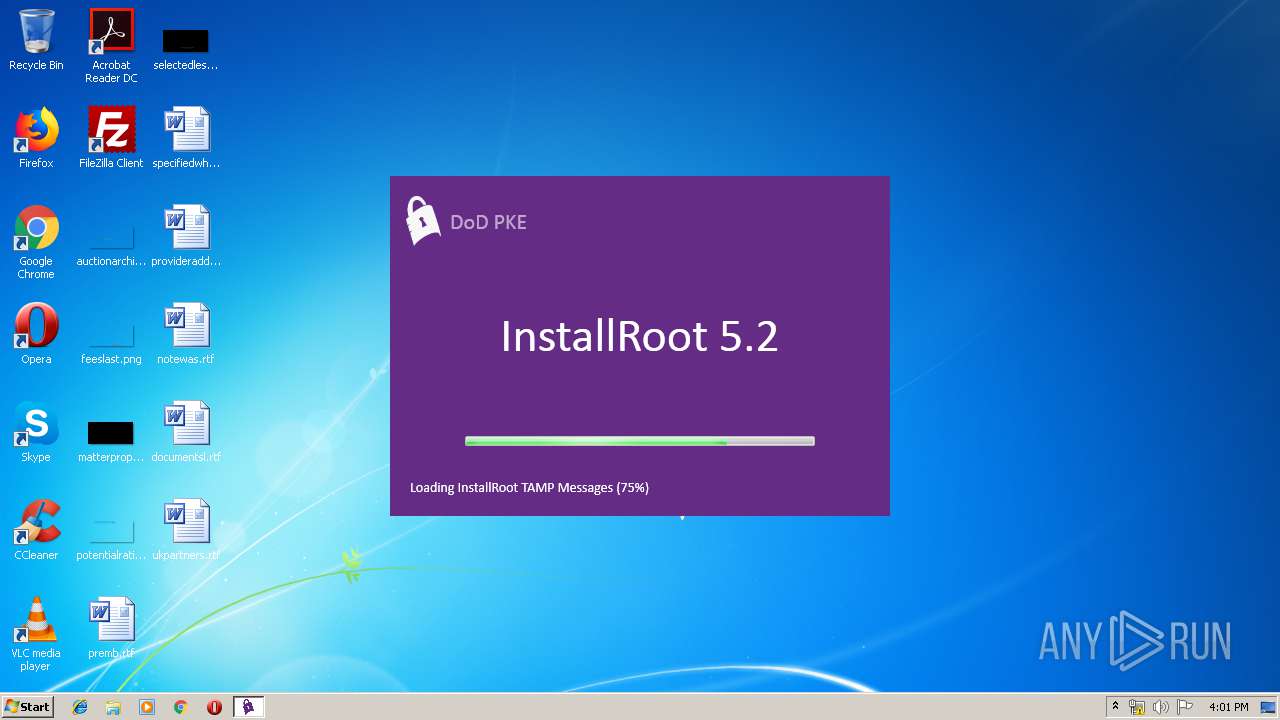Screen dimensions: 1280x720
Task: Select the notewas.rtf document
Action: click(186, 334)
